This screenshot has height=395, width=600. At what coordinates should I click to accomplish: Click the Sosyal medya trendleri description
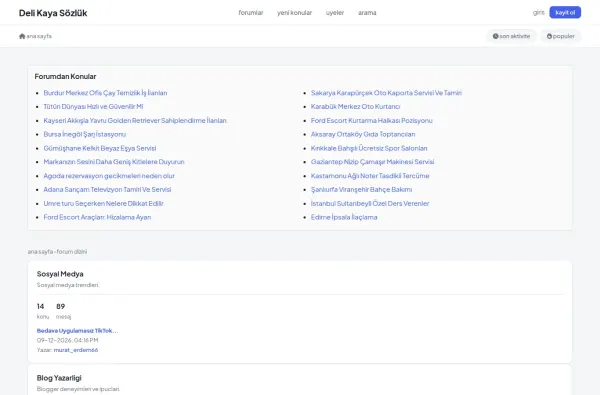pos(68,285)
